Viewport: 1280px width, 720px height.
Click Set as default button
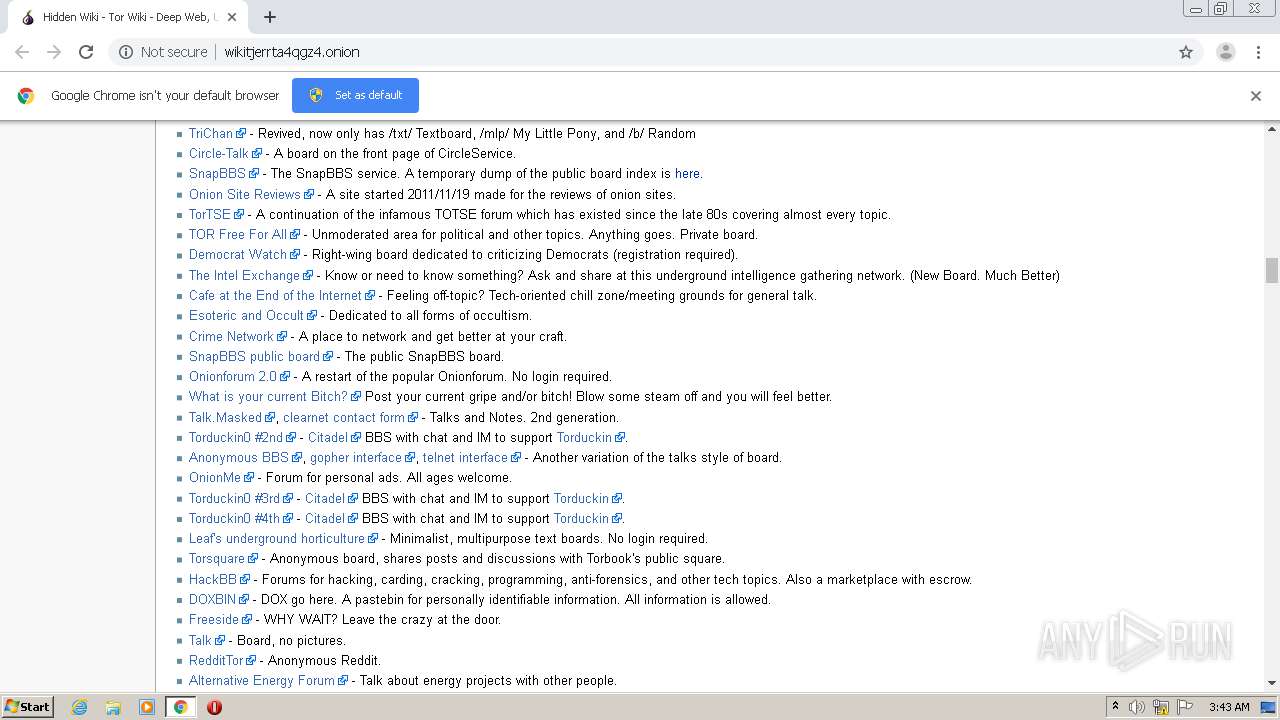[355, 95]
